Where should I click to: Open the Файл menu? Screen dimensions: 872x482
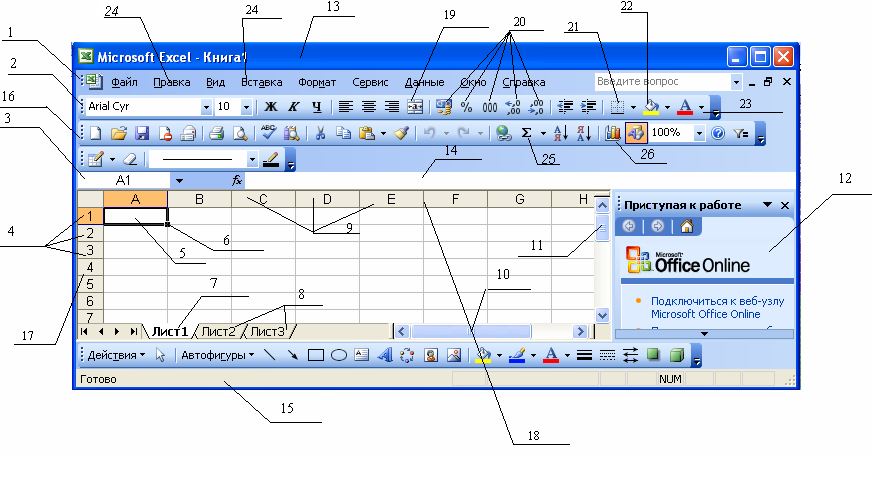[x=124, y=82]
